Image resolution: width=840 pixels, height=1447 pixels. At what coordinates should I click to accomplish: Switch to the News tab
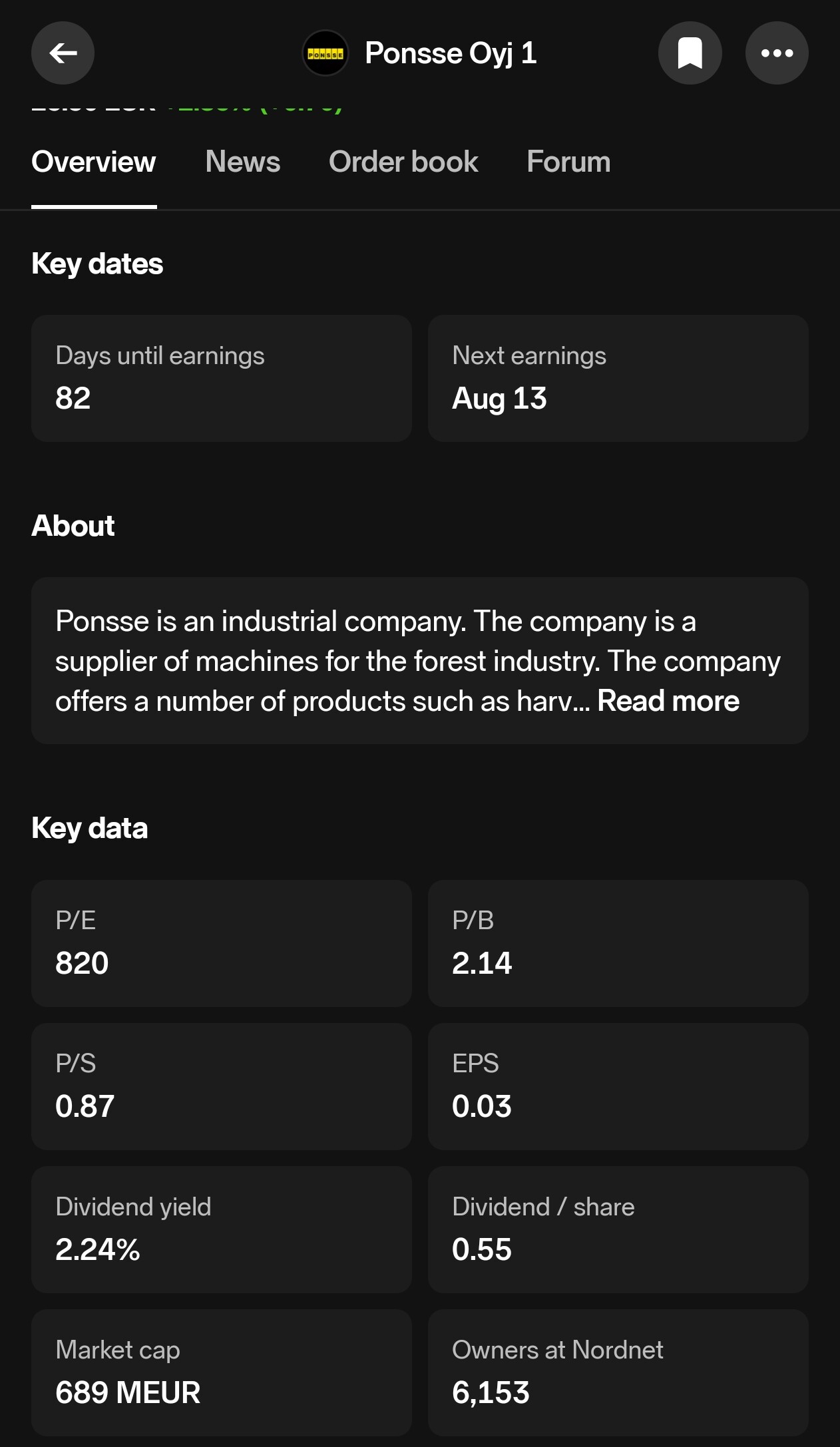[243, 162]
